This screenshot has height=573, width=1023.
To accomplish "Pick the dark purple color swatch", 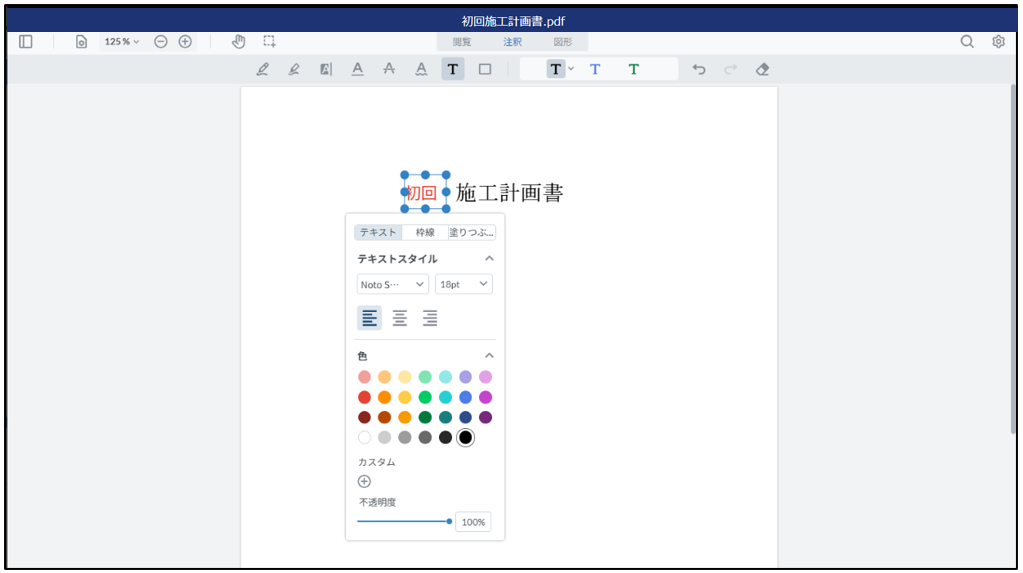I will pos(485,418).
